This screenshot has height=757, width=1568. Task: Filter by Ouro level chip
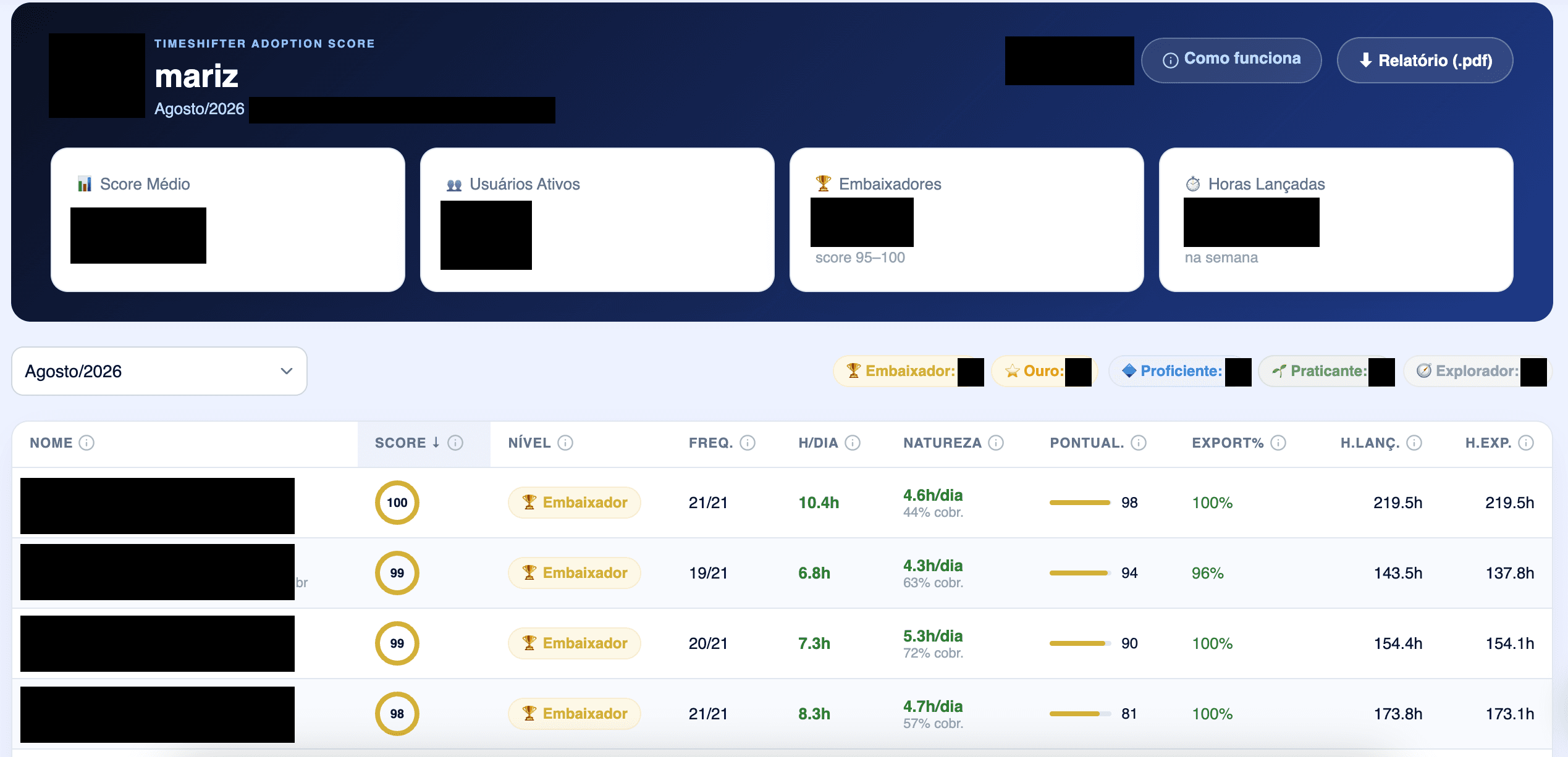click(1044, 371)
